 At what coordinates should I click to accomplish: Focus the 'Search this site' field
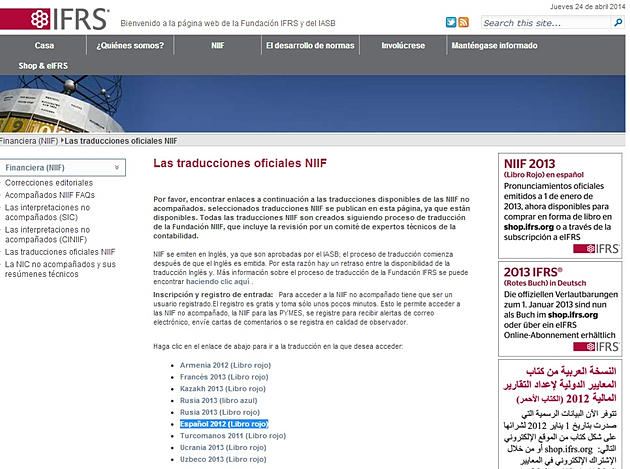point(546,23)
